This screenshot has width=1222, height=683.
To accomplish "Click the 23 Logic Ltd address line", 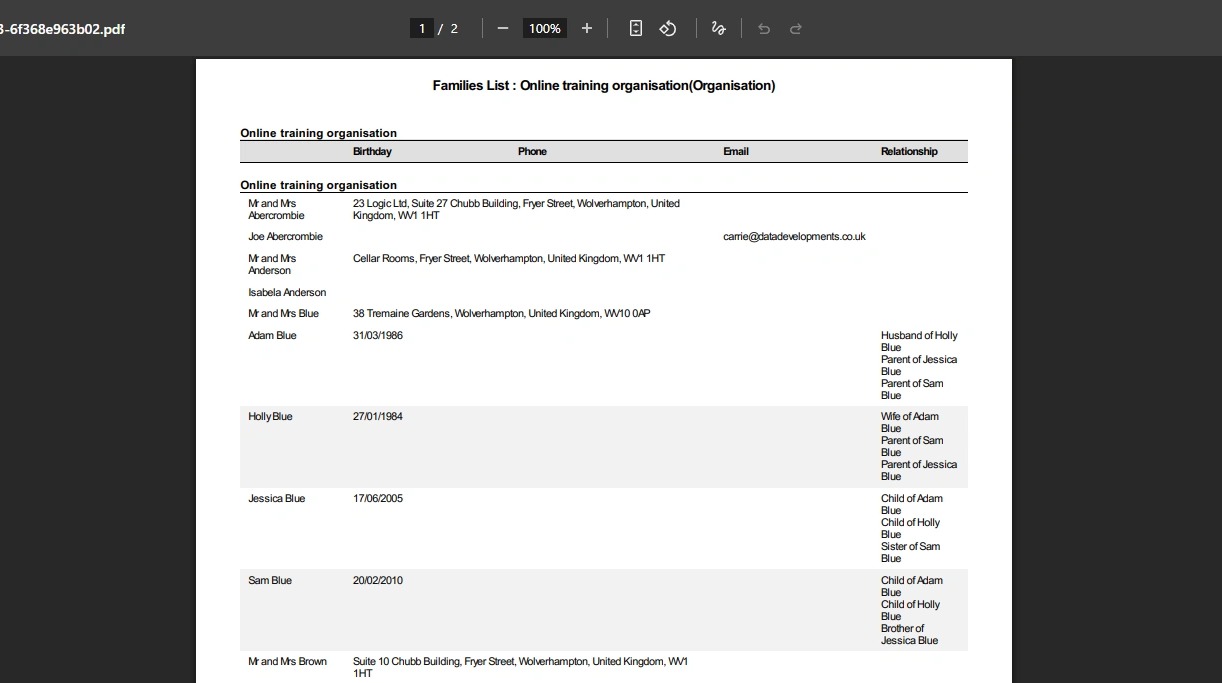I will click(516, 209).
